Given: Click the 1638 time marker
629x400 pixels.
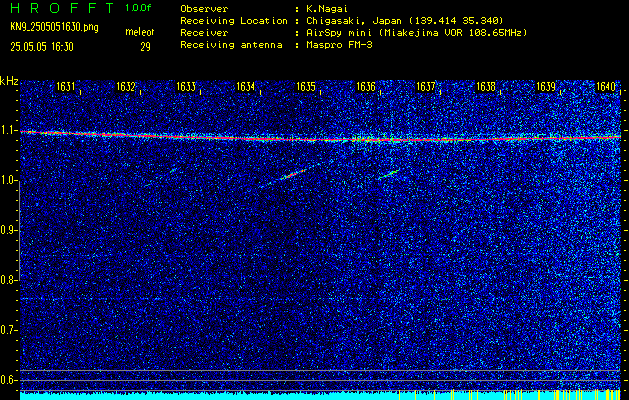Looking at the screenshot, I should click(x=486, y=86).
